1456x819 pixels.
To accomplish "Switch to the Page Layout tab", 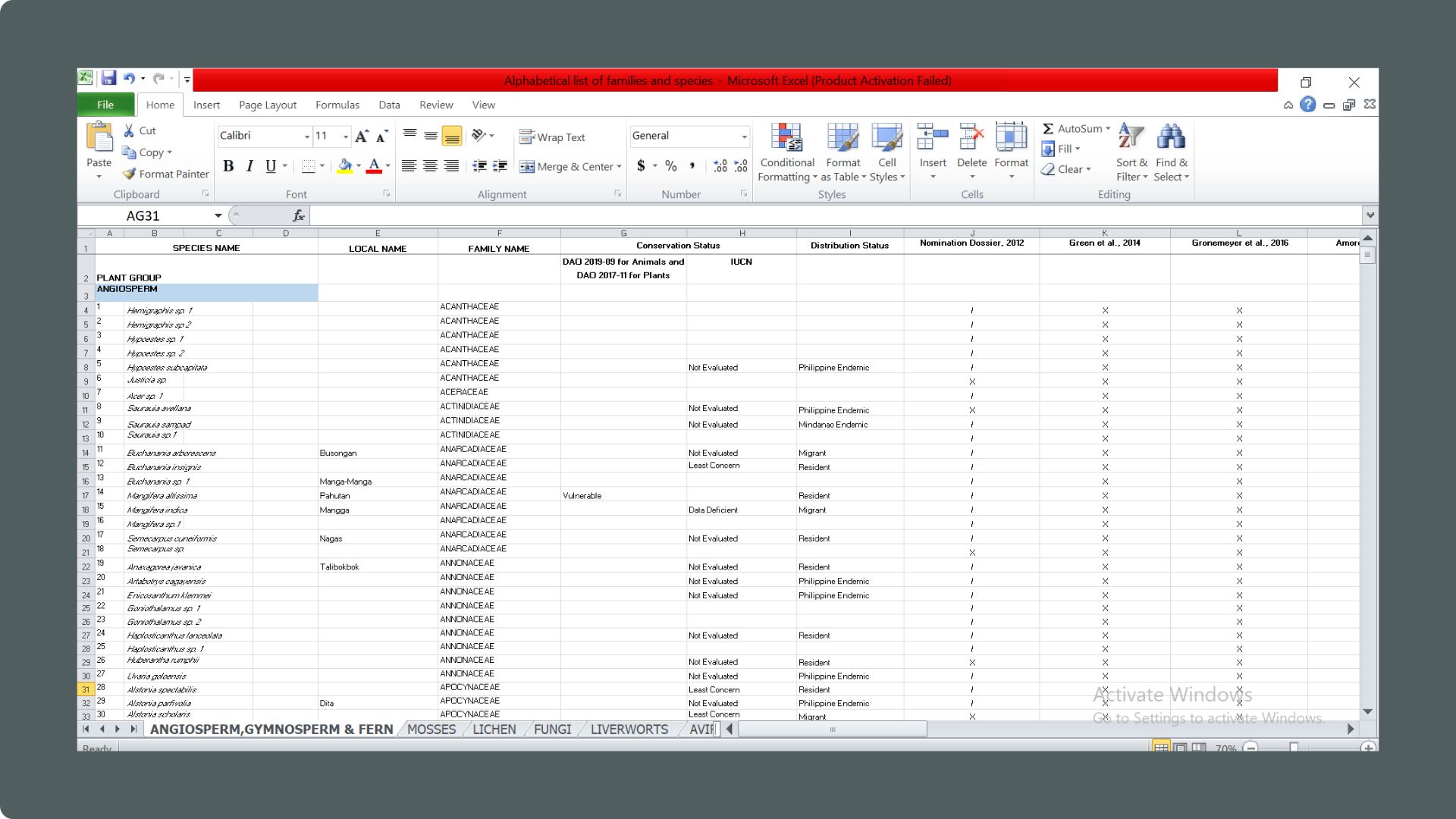I will [268, 105].
